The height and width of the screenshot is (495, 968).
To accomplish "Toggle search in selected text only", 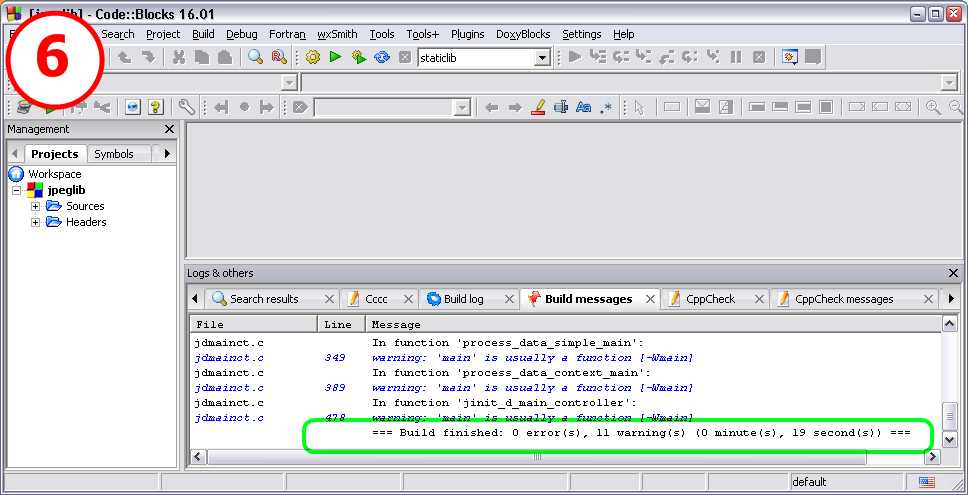I will [x=561, y=107].
